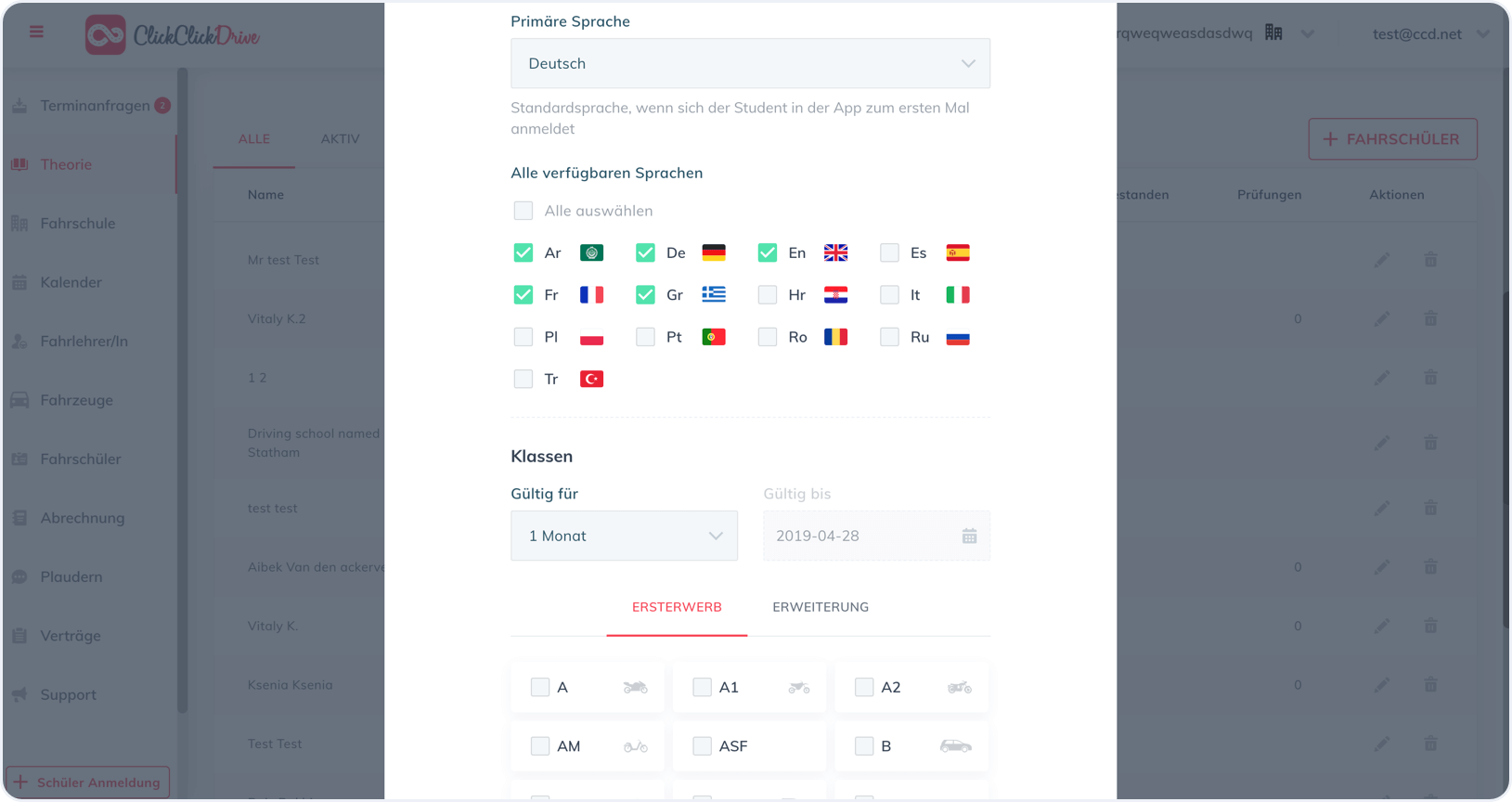This screenshot has width=1512, height=802.
Task: Switch to the AKTIV tab
Action: [x=340, y=139]
